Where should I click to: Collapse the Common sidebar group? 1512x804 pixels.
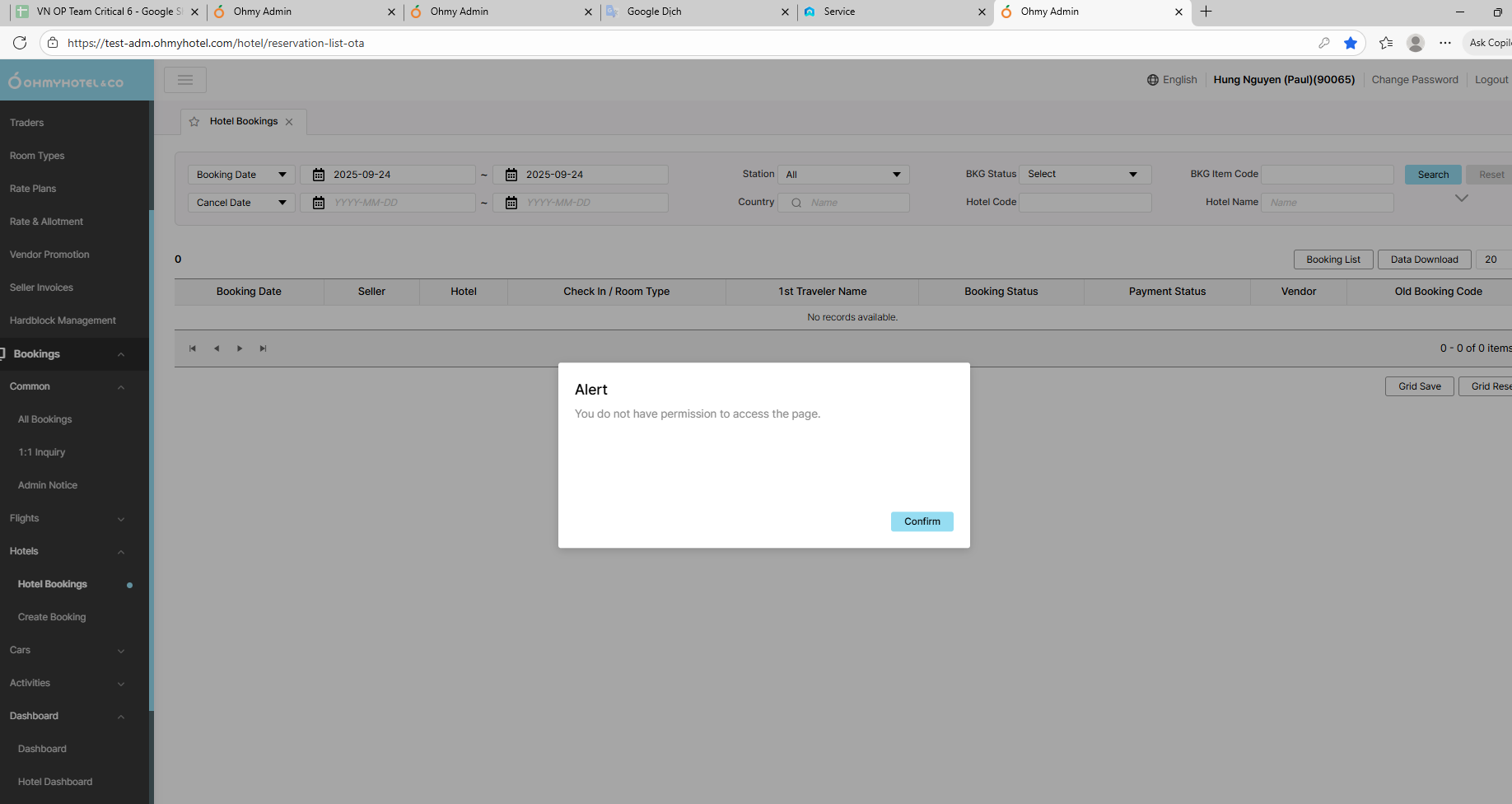(121, 387)
